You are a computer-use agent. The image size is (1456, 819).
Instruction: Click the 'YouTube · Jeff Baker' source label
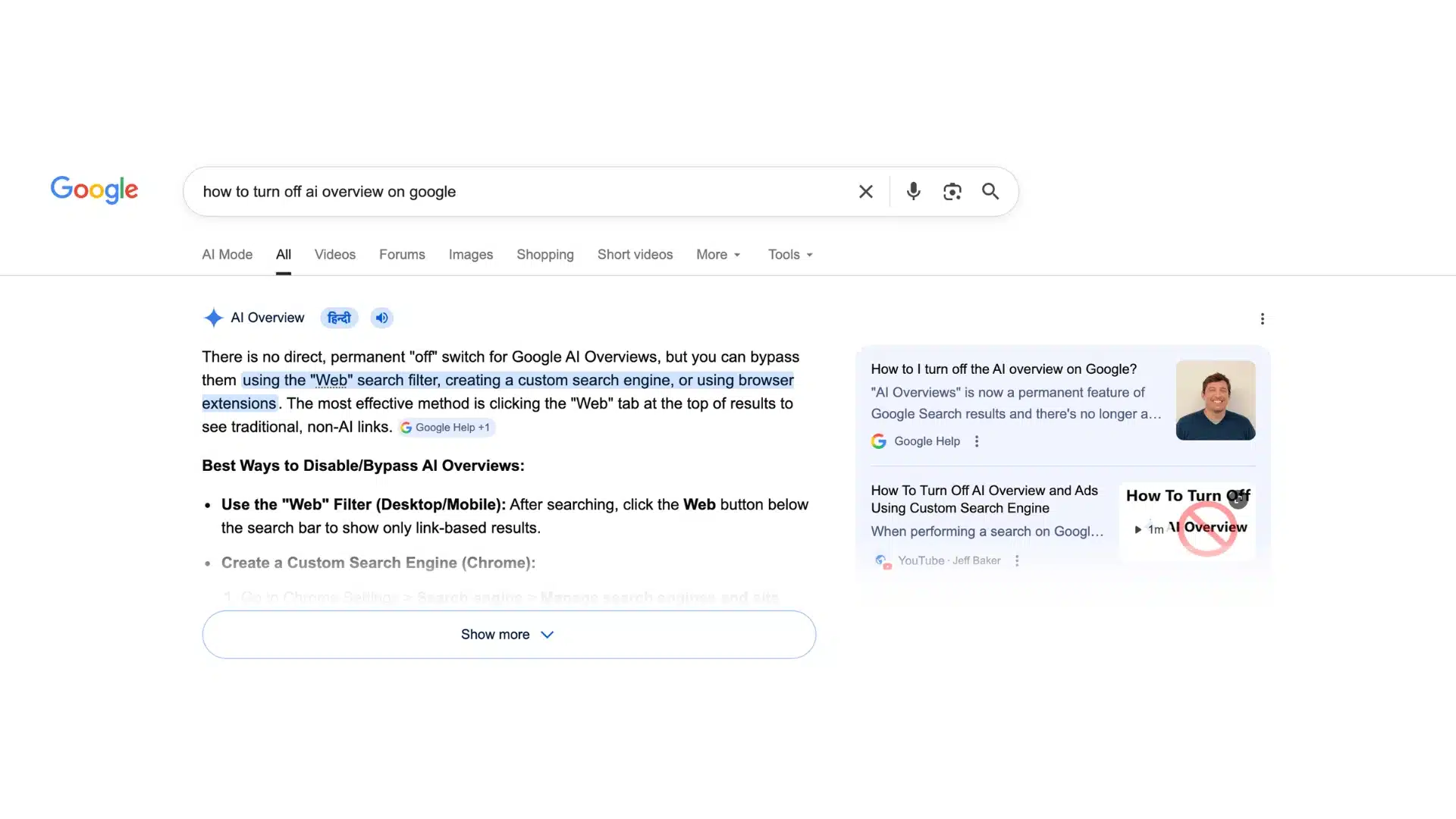(x=949, y=560)
